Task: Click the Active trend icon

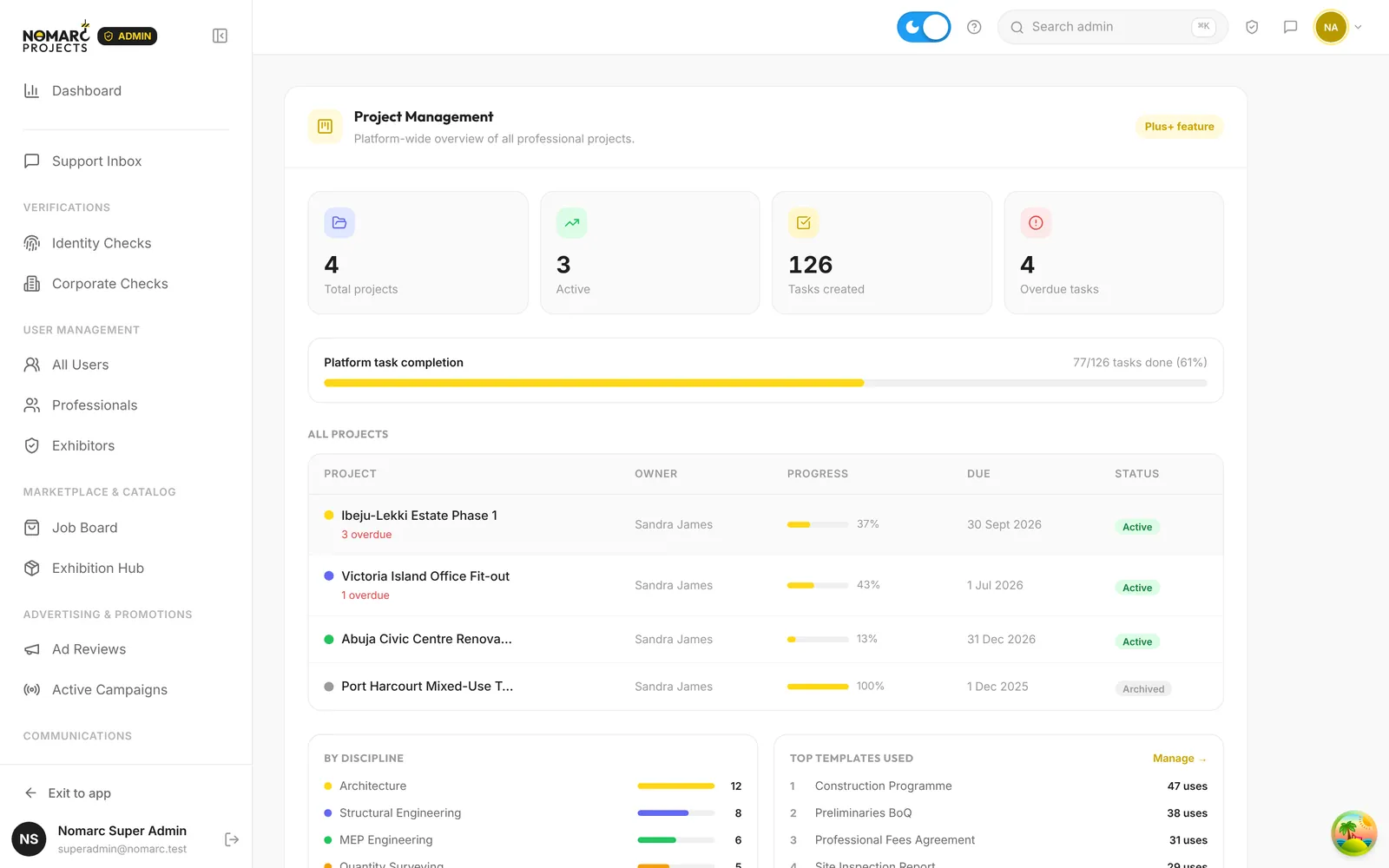Action: 571,223
